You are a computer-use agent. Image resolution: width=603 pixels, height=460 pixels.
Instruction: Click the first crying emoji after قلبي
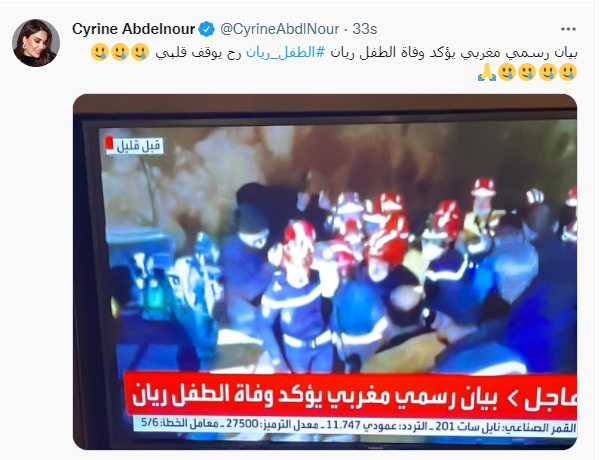(x=140, y=52)
